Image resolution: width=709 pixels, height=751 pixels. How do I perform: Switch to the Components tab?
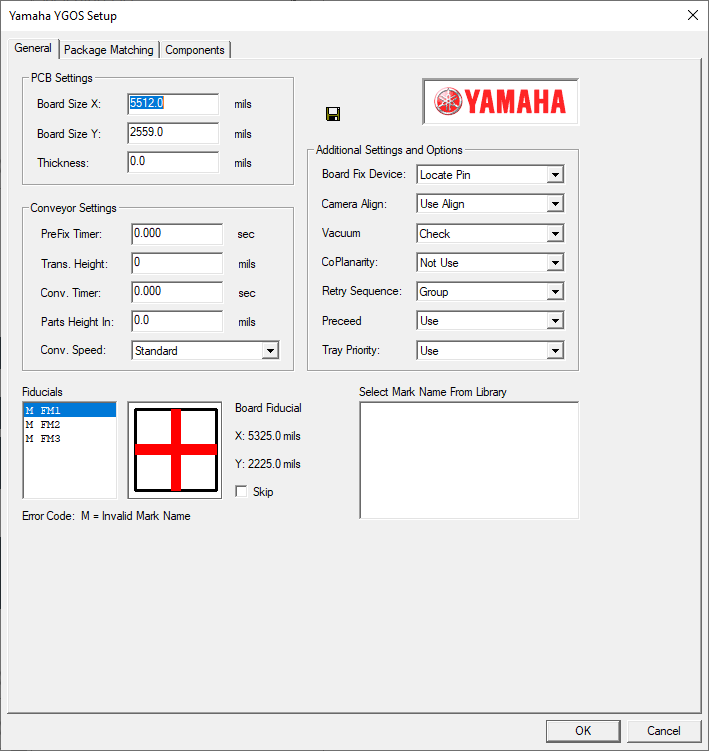194,50
